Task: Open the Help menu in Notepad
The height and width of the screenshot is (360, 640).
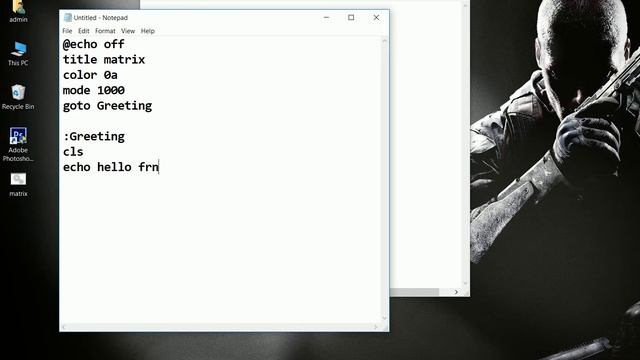Action: point(148,31)
